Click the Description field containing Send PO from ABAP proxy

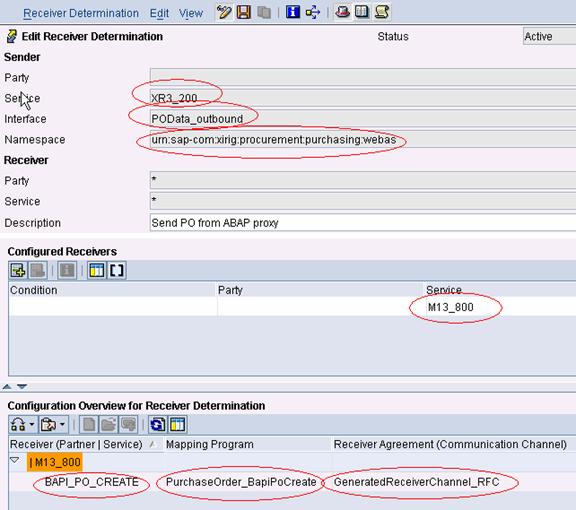(363, 223)
